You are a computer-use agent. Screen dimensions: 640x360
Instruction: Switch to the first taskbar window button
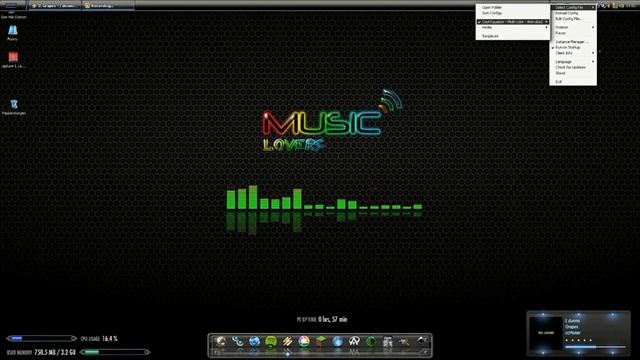click(54, 6)
